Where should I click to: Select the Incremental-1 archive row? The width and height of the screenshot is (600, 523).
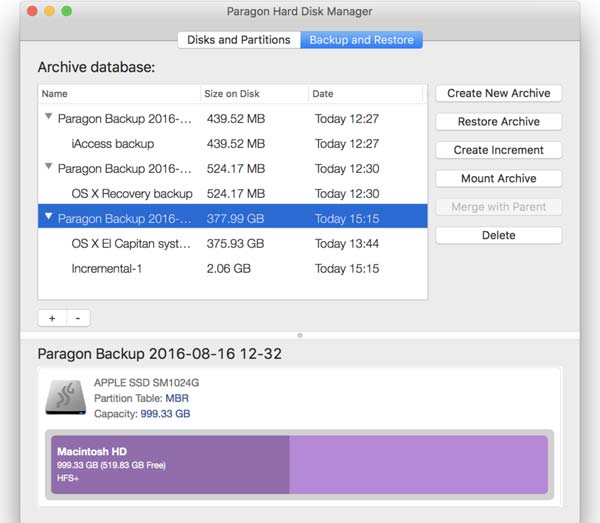233,269
